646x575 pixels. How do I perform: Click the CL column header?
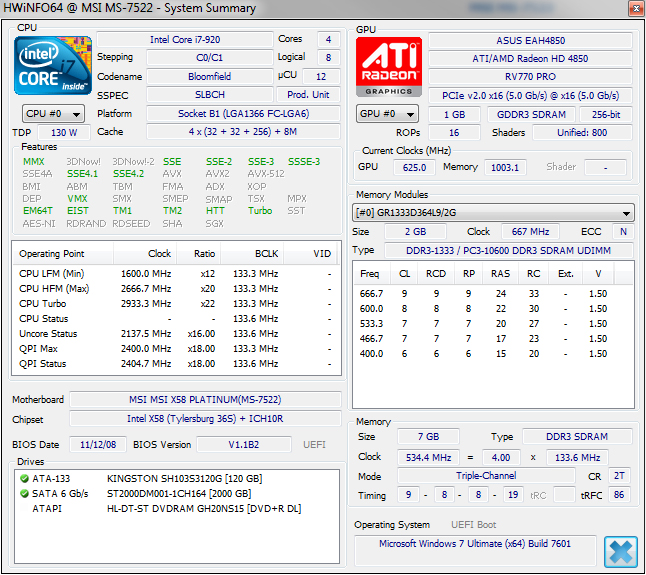pos(404,273)
